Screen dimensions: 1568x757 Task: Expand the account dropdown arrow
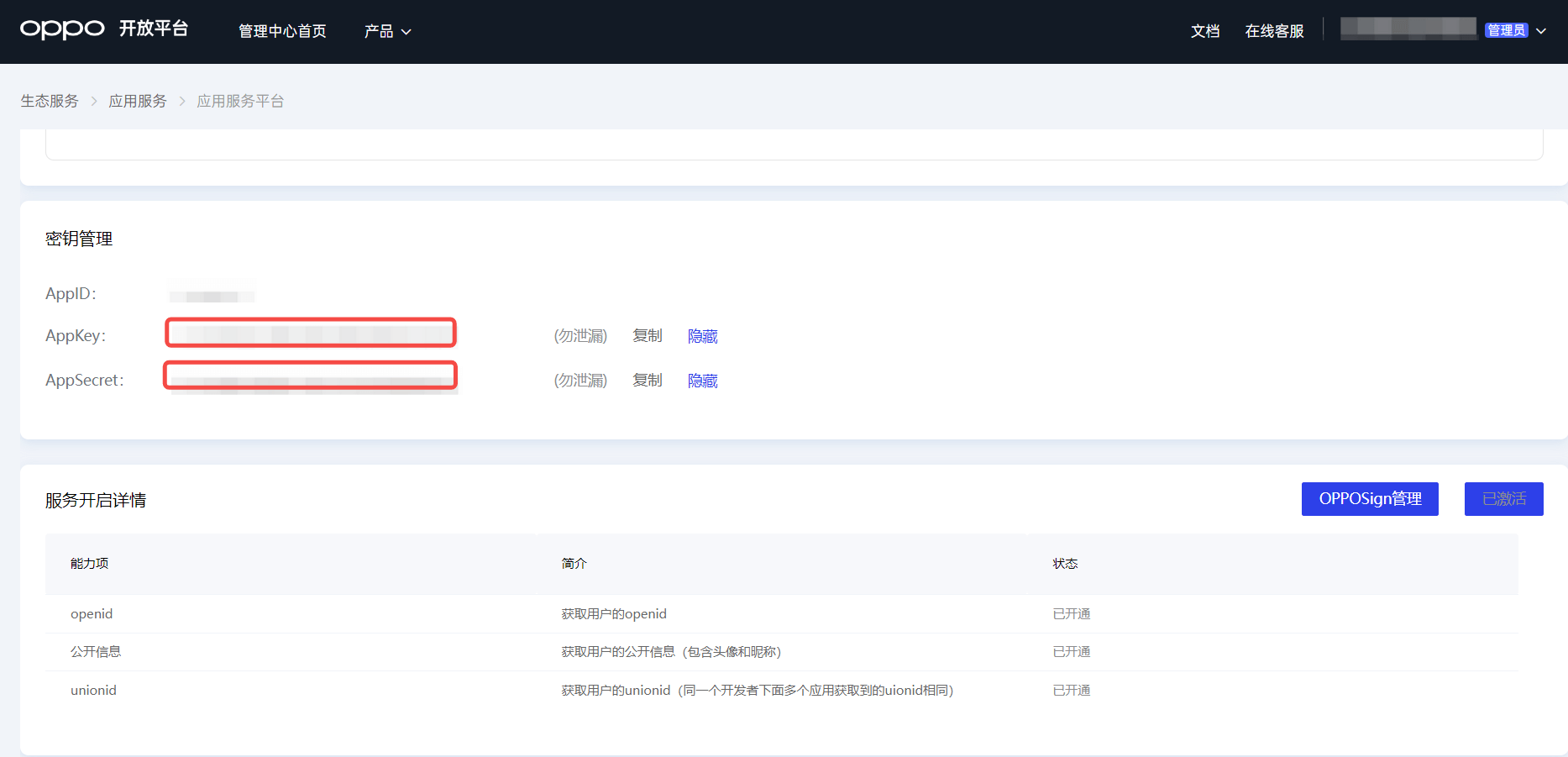1541,31
